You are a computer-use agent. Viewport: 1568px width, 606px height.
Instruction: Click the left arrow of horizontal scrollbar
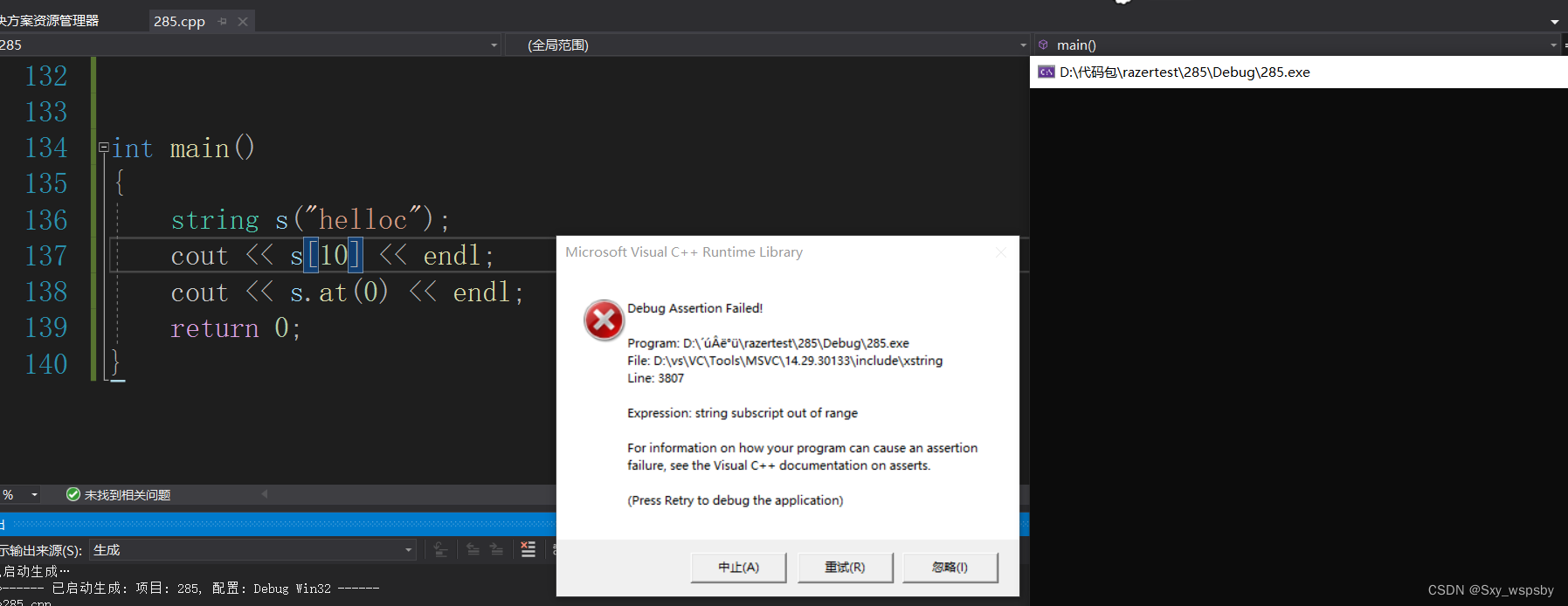265,494
